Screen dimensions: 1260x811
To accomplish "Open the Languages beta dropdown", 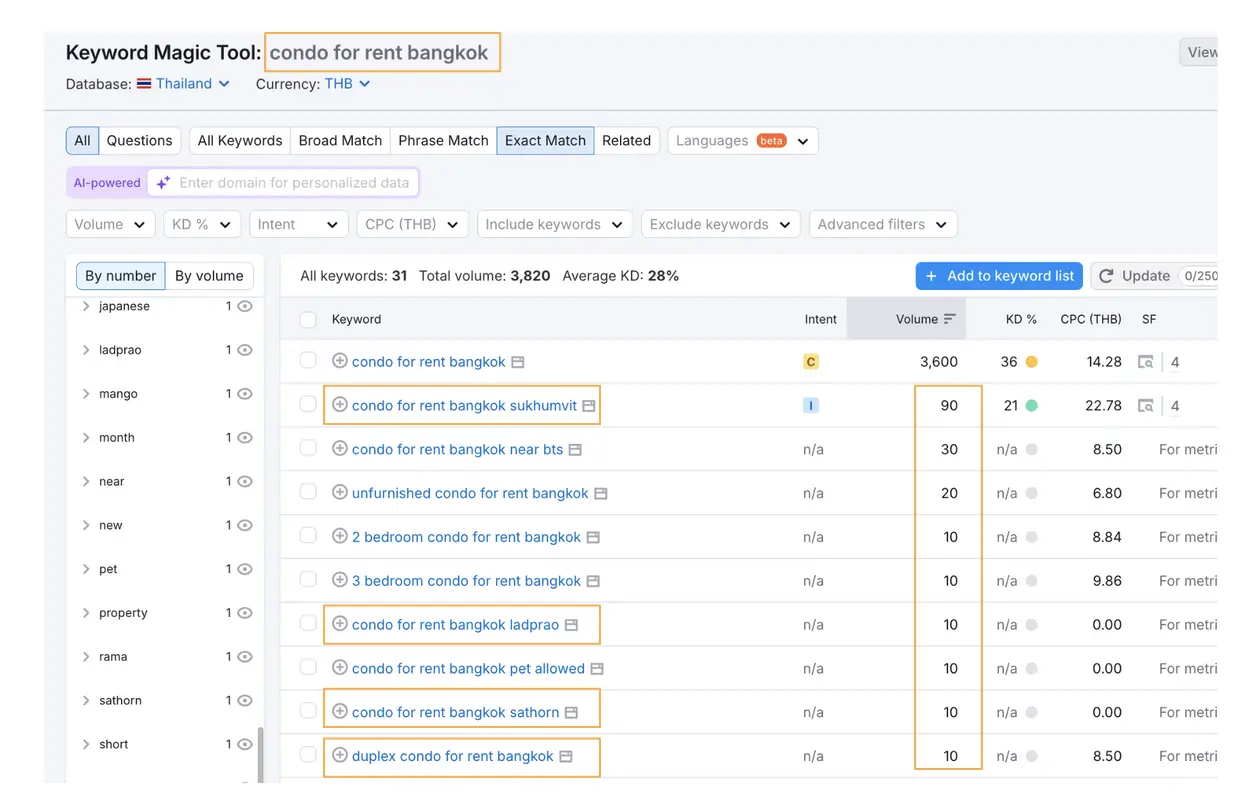I will point(743,141).
